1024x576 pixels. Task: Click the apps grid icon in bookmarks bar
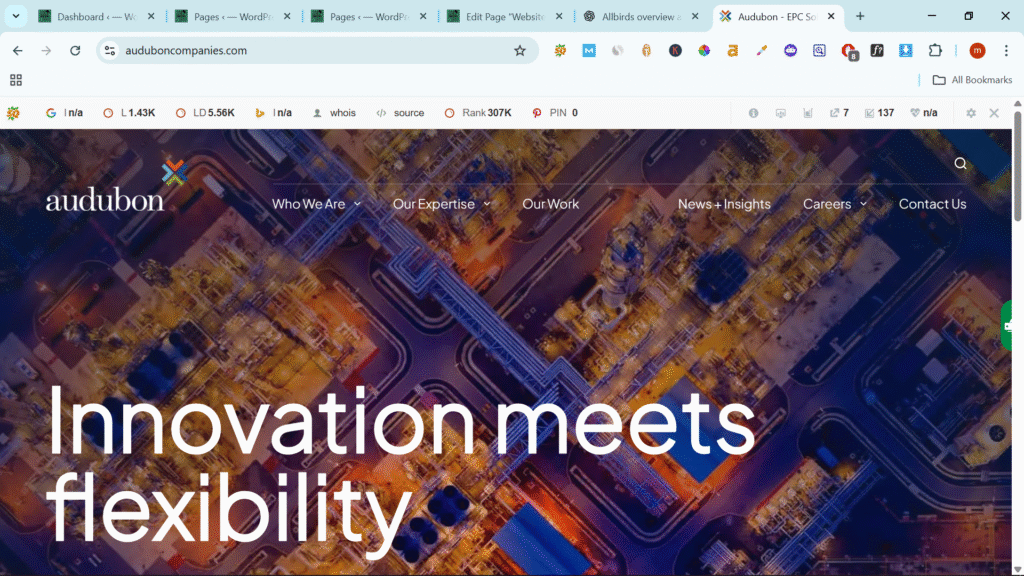[x=16, y=80]
